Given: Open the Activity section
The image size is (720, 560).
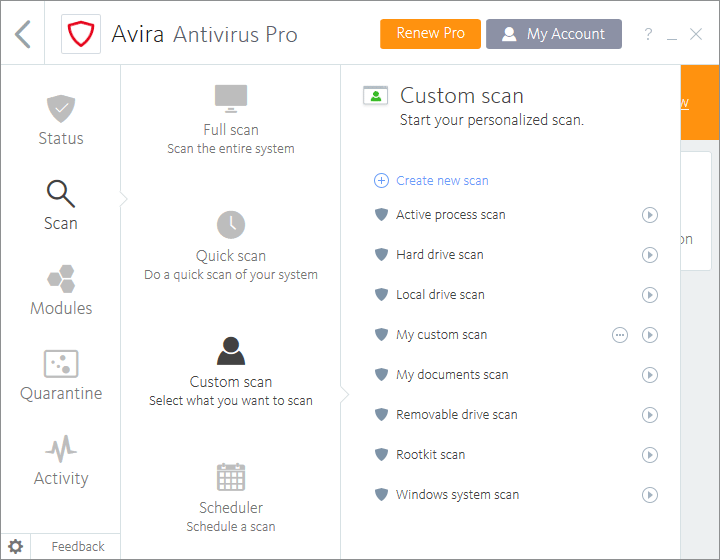Looking at the screenshot, I should pyautogui.click(x=61, y=460).
